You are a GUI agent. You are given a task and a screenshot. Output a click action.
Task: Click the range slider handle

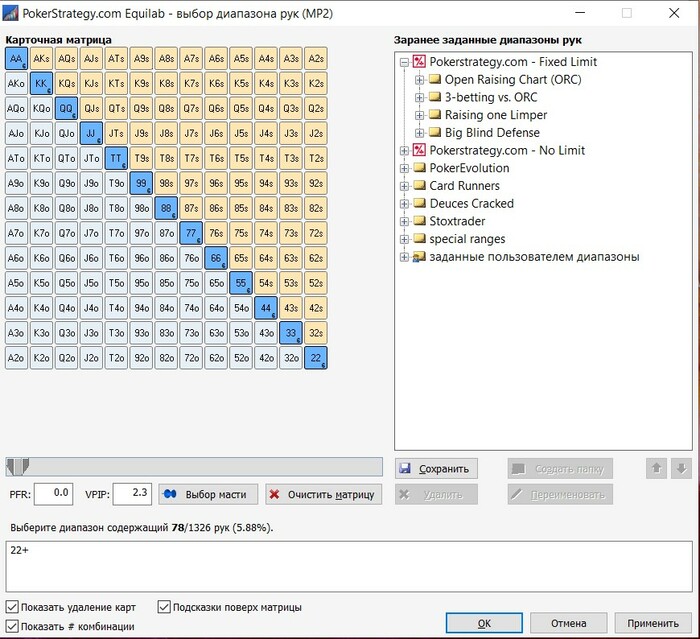[x=18, y=467]
